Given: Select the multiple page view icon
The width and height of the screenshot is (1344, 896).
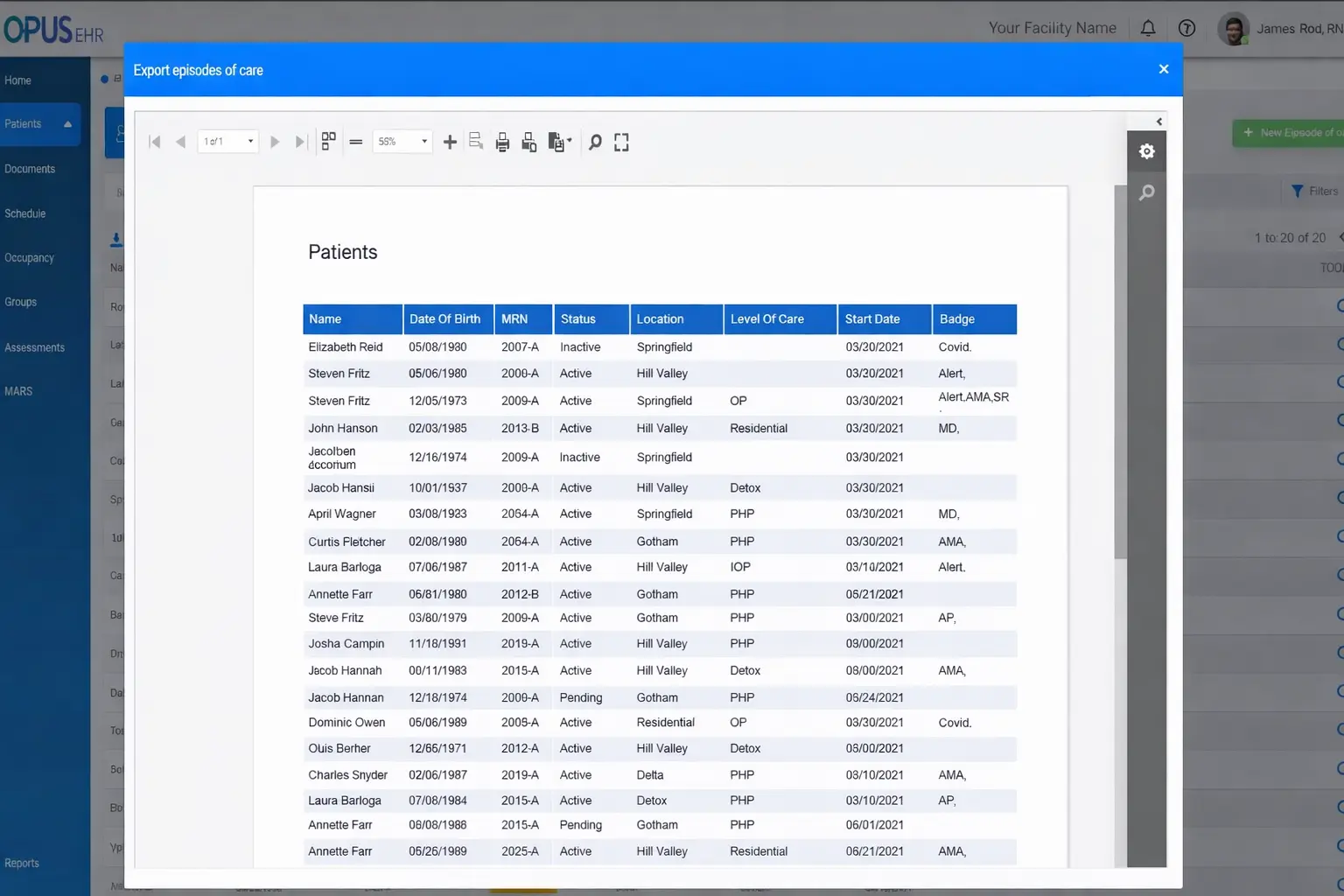Looking at the screenshot, I should pos(328,140).
